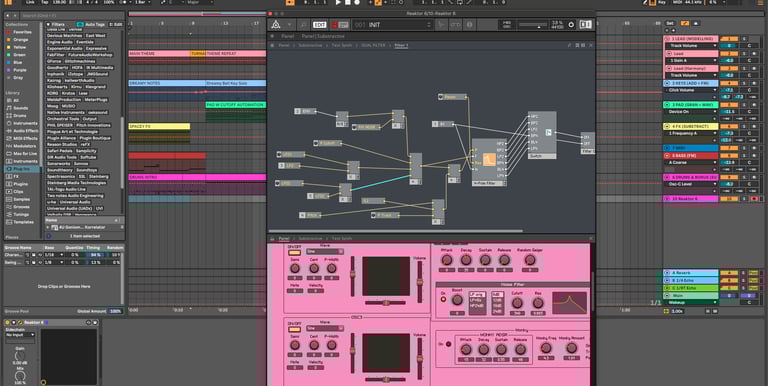
Task: Open the OSC3 Wave selector
Action: (324, 329)
